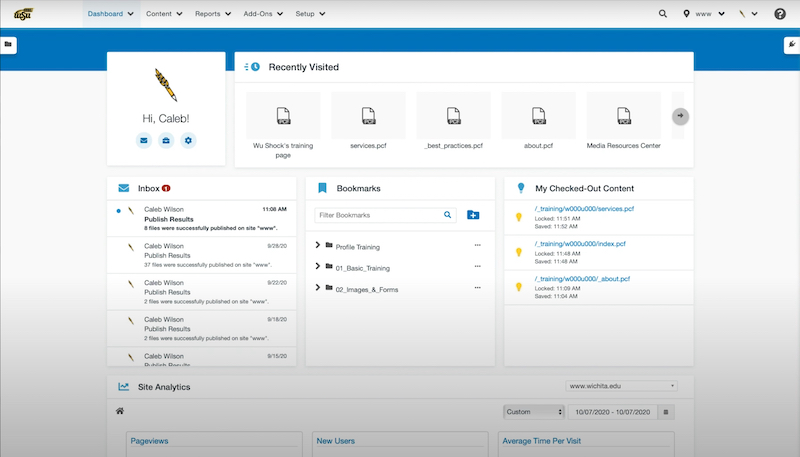The image size is (800, 457).
Task: Open the date range calendar icon
Action: (666, 412)
